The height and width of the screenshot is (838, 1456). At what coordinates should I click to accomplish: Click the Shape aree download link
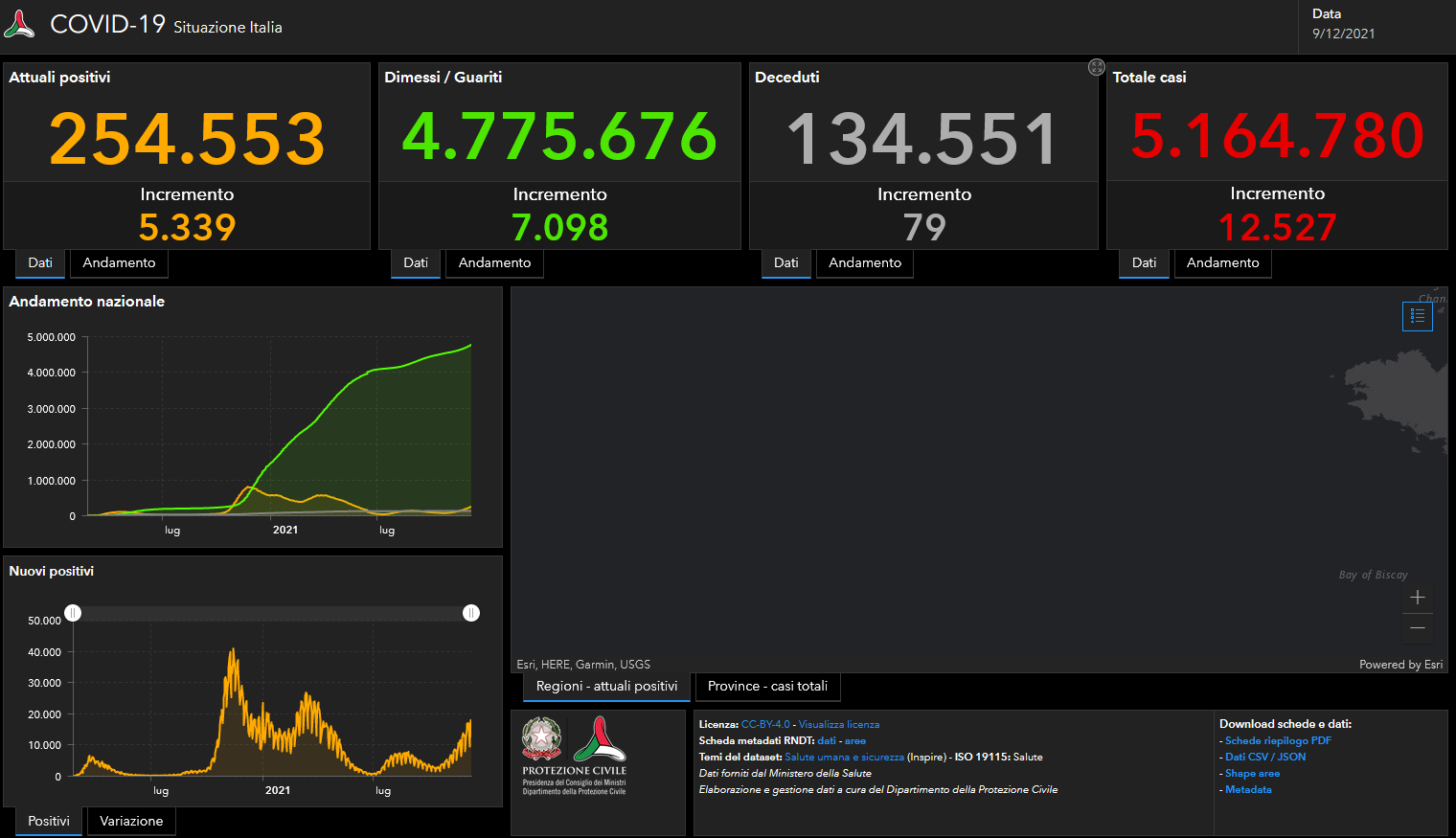tap(1252, 774)
